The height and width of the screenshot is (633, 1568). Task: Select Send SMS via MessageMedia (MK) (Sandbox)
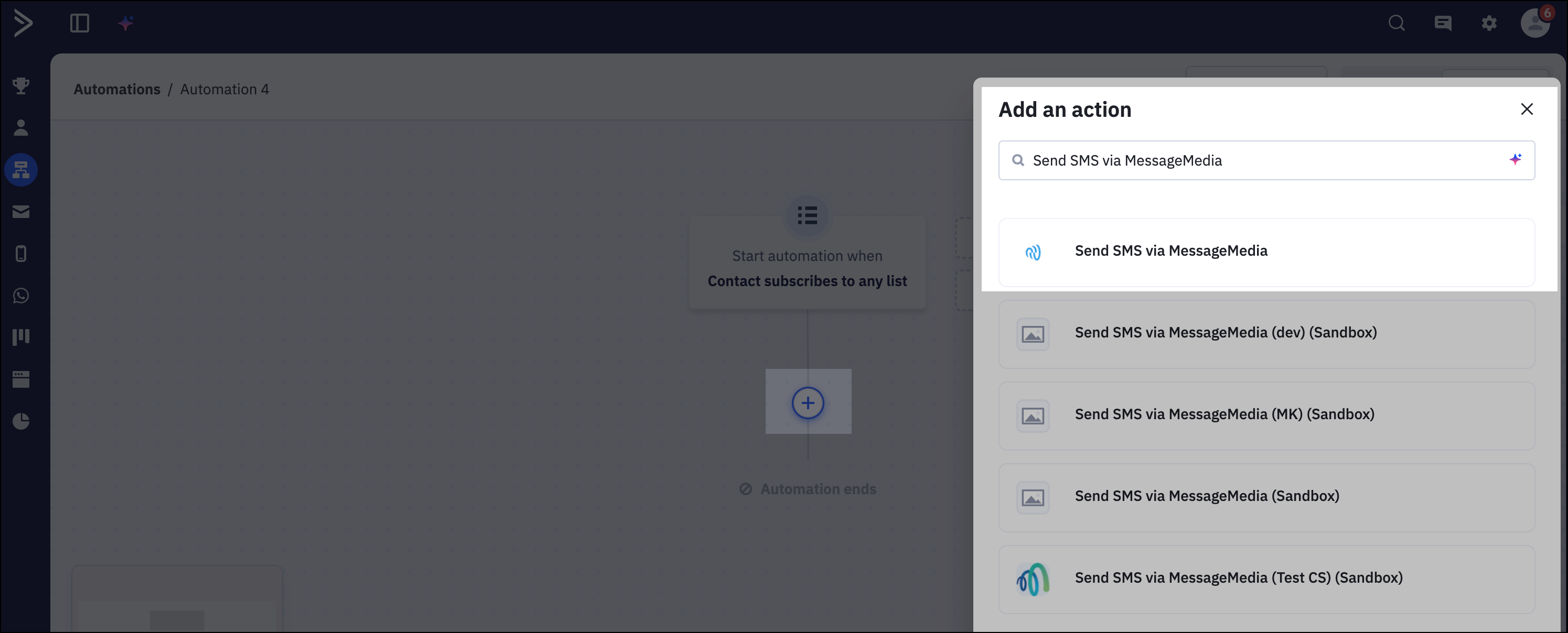1266,416
